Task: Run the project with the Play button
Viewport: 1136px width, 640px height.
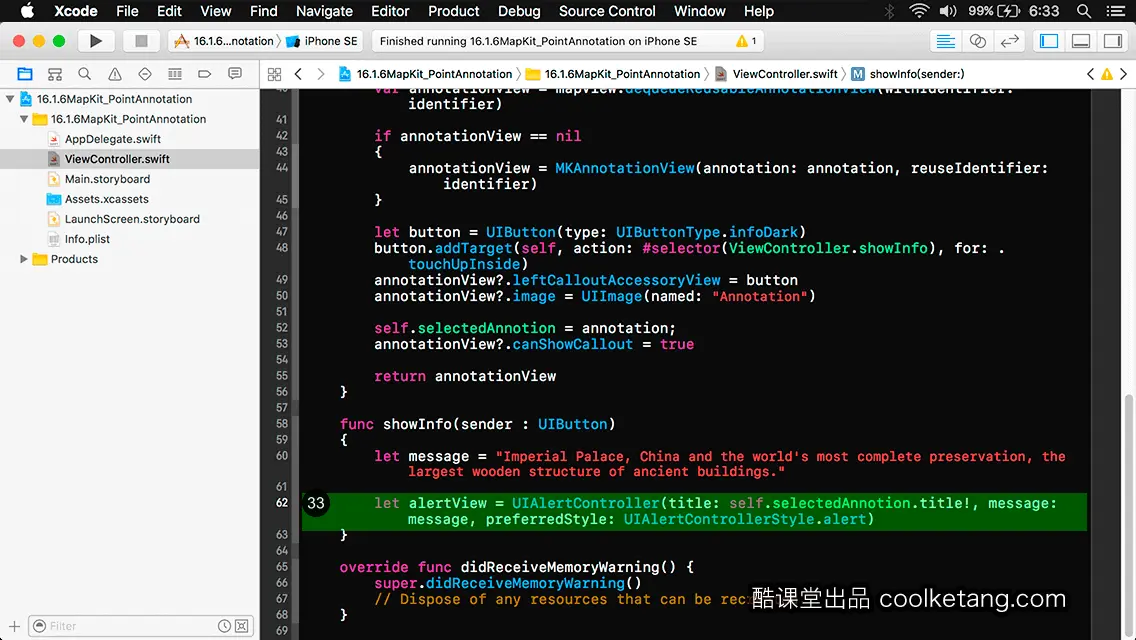Action: pyautogui.click(x=96, y=41)
